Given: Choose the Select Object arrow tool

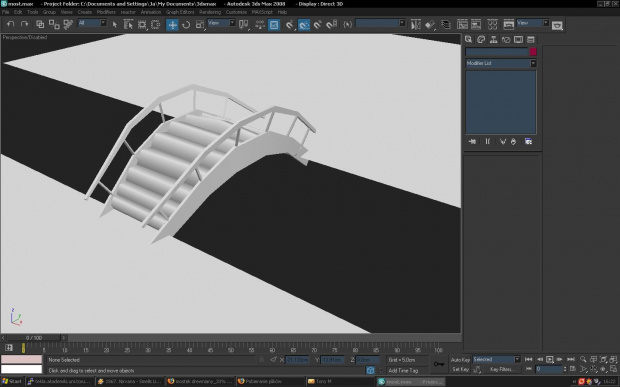Looking at the screenshot, I should (115, 25).
